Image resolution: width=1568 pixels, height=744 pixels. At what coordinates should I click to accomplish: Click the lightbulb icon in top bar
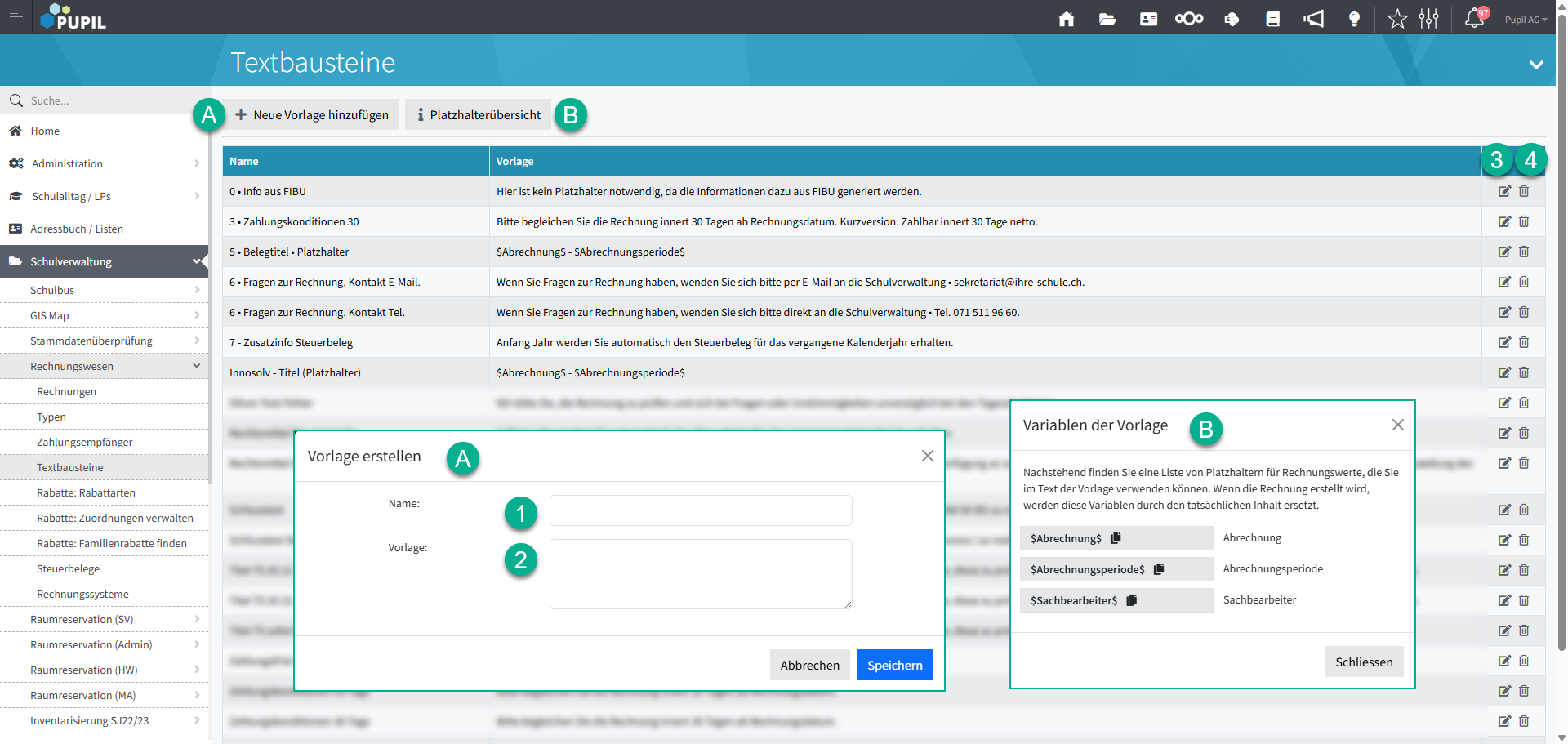pos(1354,19)
